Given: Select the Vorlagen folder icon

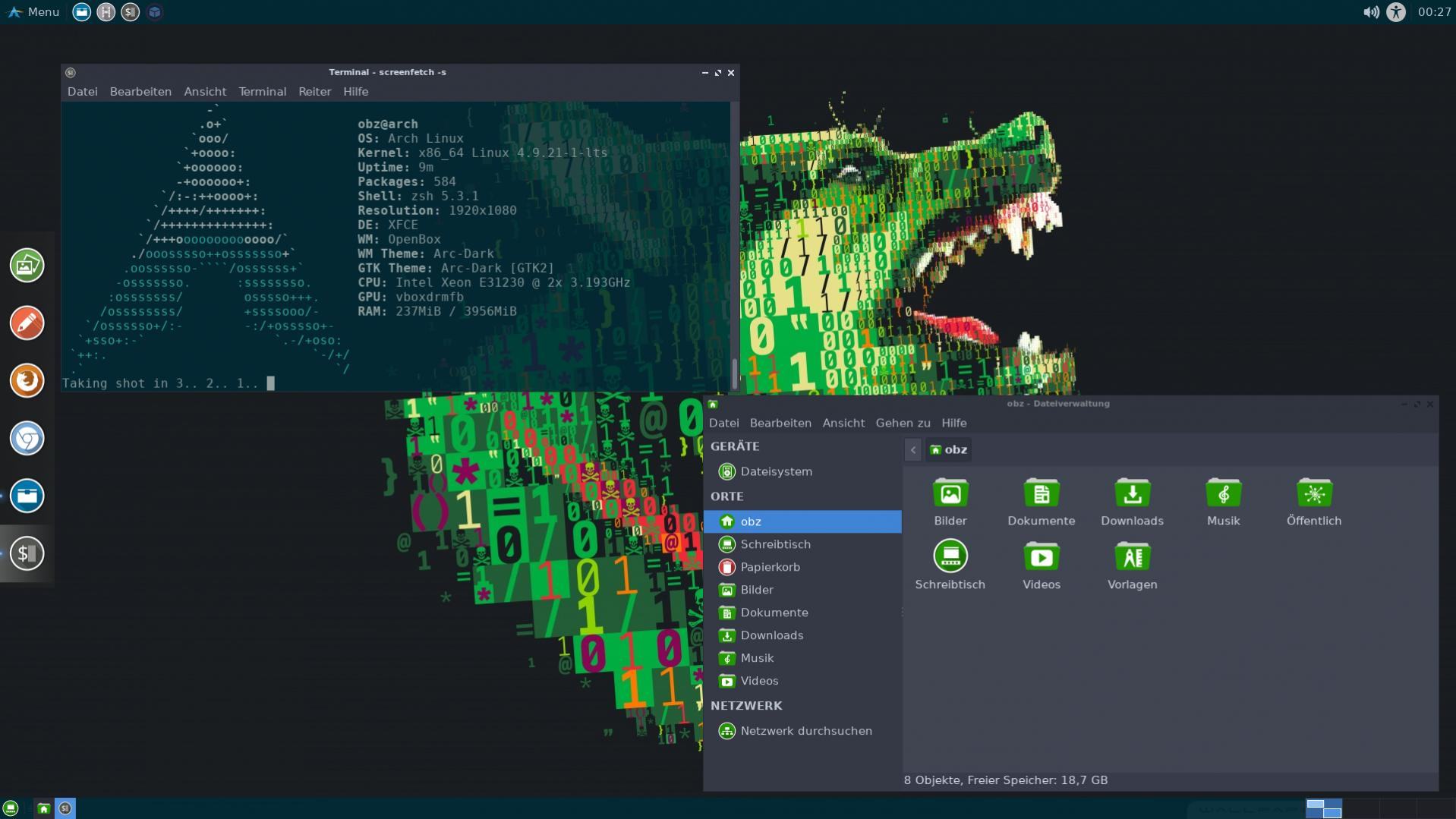Looking at the screenshot, I should (1133, 557).
